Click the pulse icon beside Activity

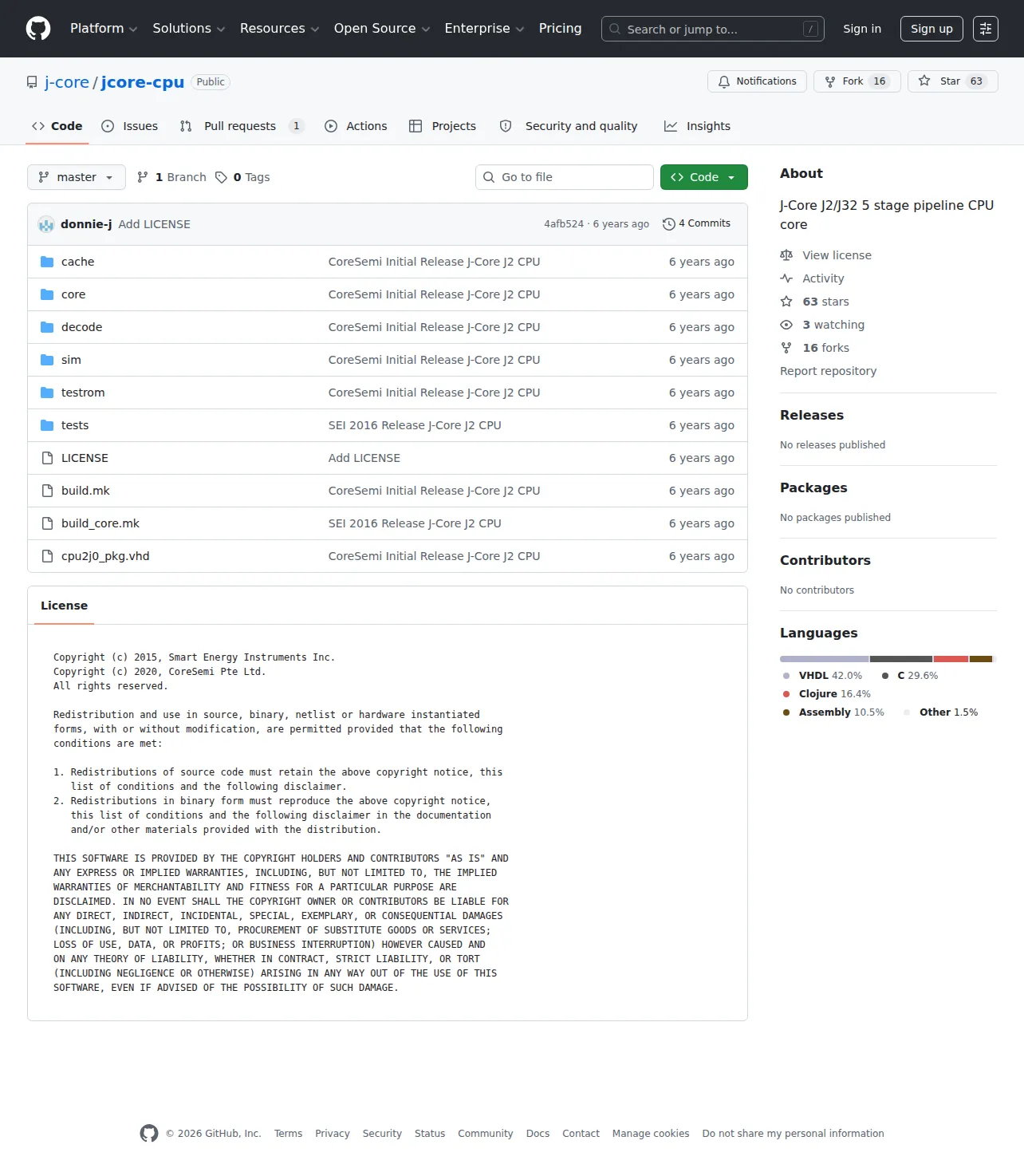pyautogui.click(x=786, y=278)
